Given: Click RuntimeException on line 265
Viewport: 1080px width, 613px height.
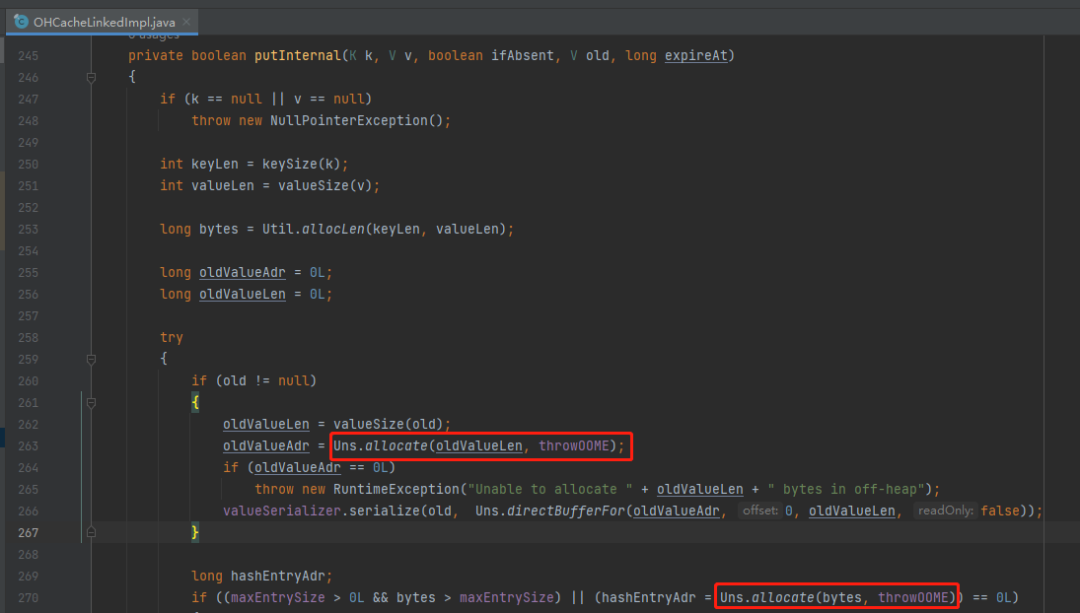Looking at the screenshot, I should [x=396, y=489].
